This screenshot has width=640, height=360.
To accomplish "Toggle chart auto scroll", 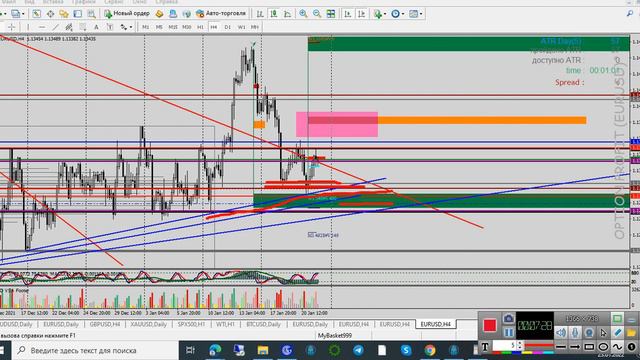I will (348, 14).
